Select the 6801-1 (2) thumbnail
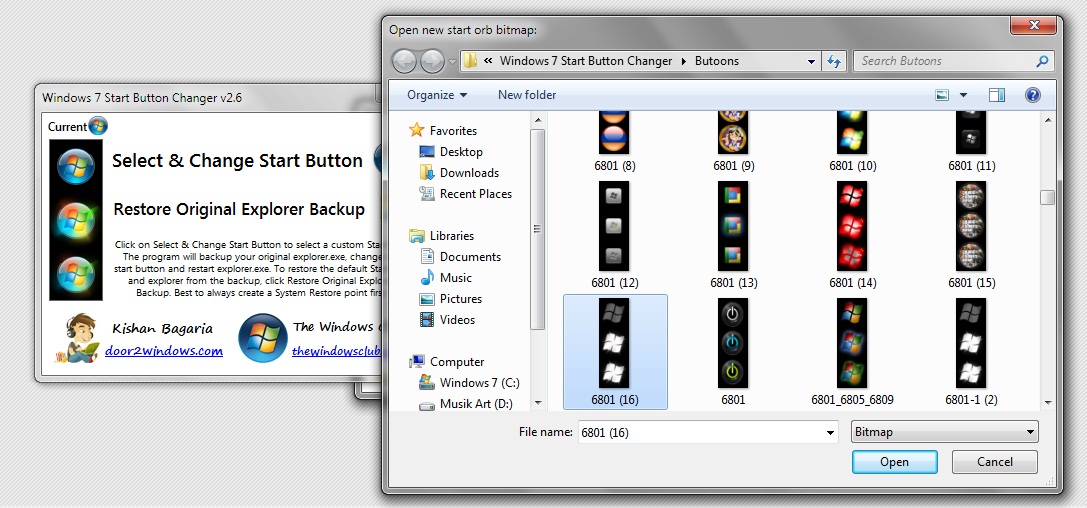The width and height of the screenshot is (1087, 508). tap(971, 343)
